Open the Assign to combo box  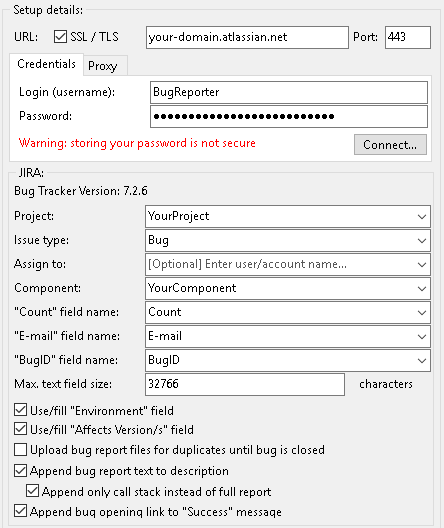pyautogui.click(x=288, y=264)
